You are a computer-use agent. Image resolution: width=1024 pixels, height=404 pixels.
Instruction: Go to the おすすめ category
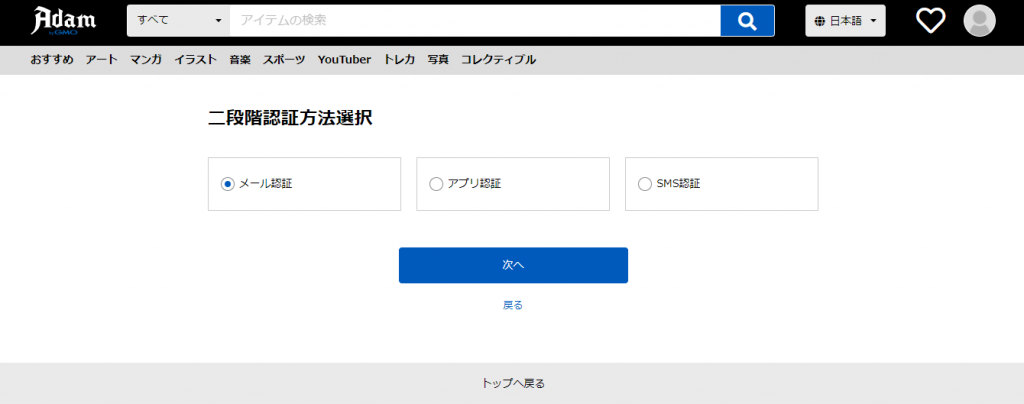(x=51, y=60)
